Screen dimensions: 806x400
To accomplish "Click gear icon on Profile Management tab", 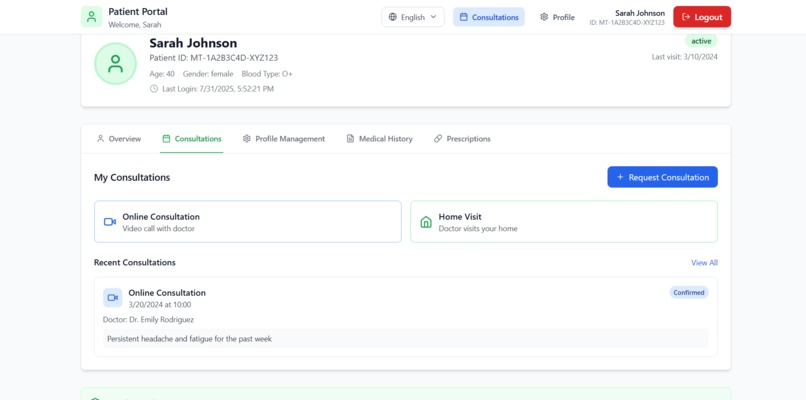I will pyautogui.click(x=247, y=138).
